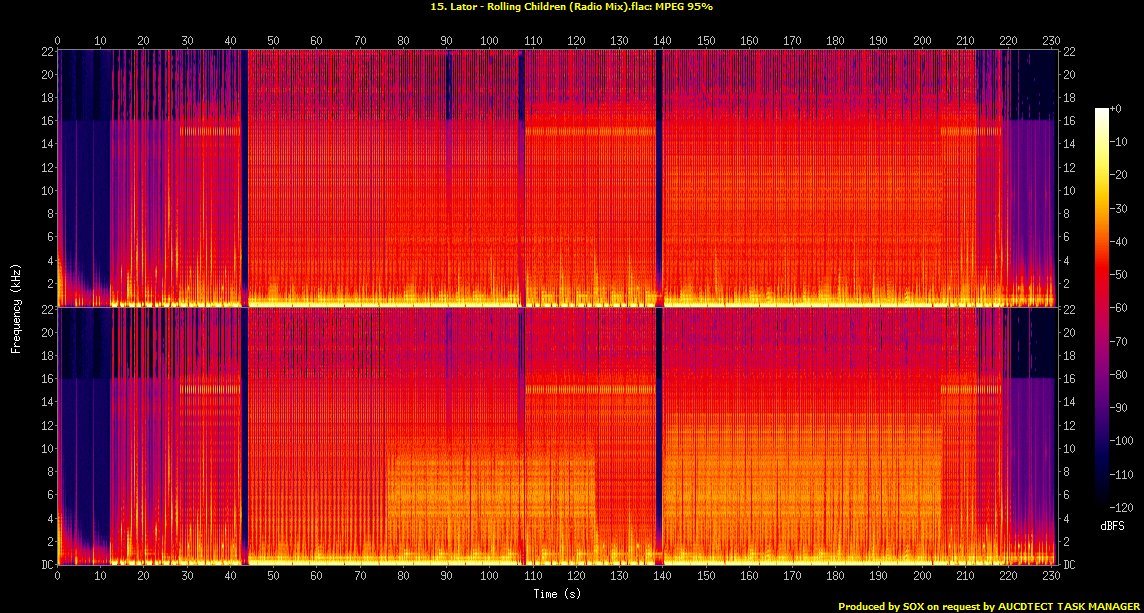Click the spectrogram file title at top
This screenshot has width=1144, height=613.
point(571,7)
